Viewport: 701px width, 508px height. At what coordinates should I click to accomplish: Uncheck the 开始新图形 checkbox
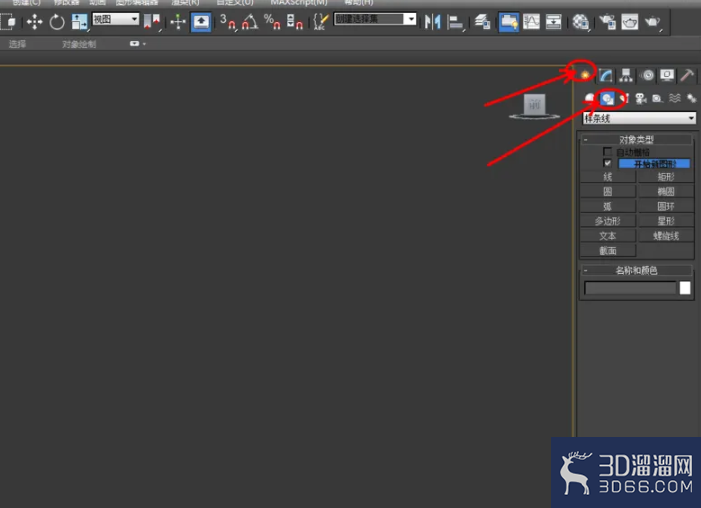607,163
